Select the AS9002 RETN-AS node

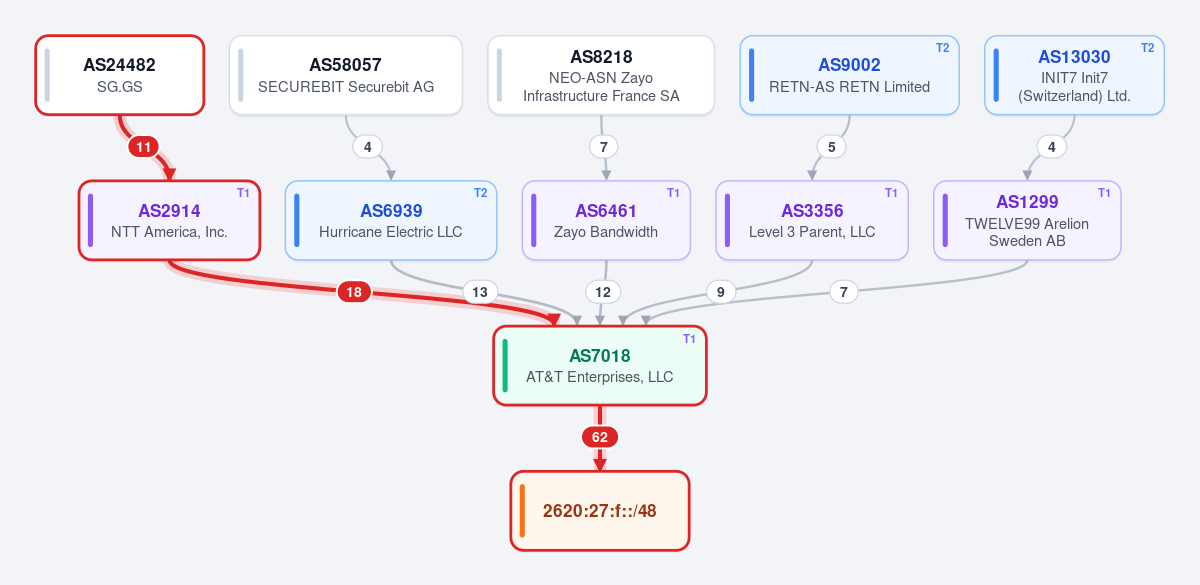click(850, 75)
